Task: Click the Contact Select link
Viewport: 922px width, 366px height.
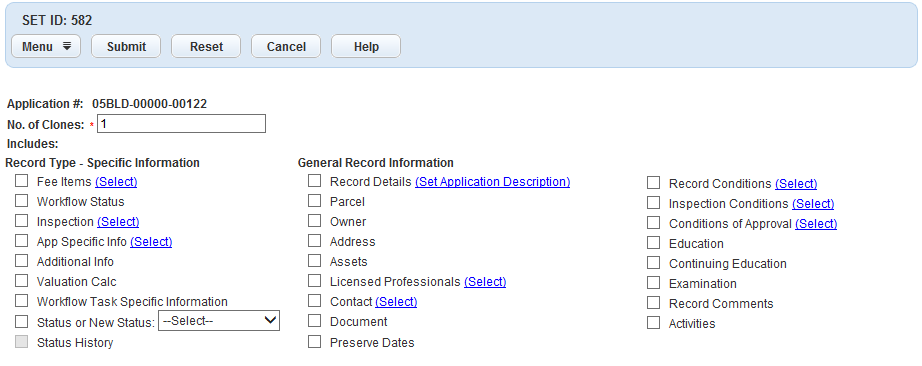Action: click(396, 302)
